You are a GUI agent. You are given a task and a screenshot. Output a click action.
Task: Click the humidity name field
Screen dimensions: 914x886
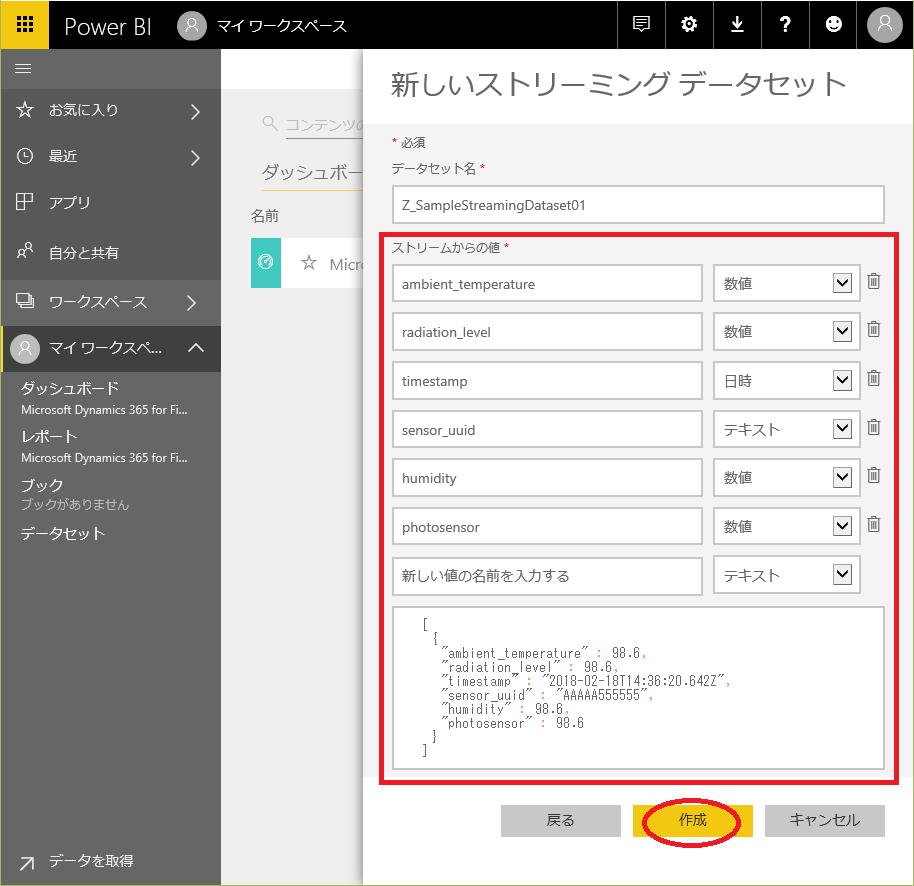tap(547, 477)
